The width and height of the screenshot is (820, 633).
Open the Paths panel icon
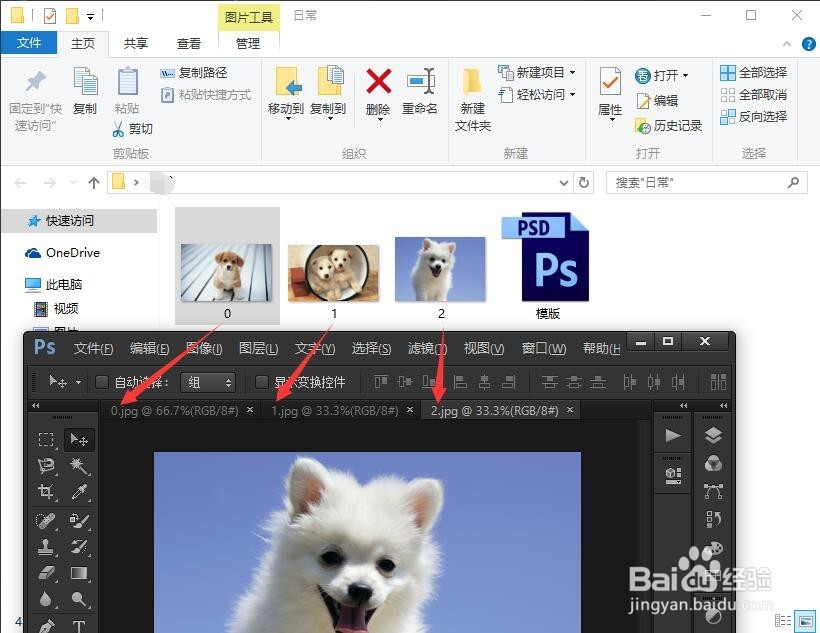point(713,491)
